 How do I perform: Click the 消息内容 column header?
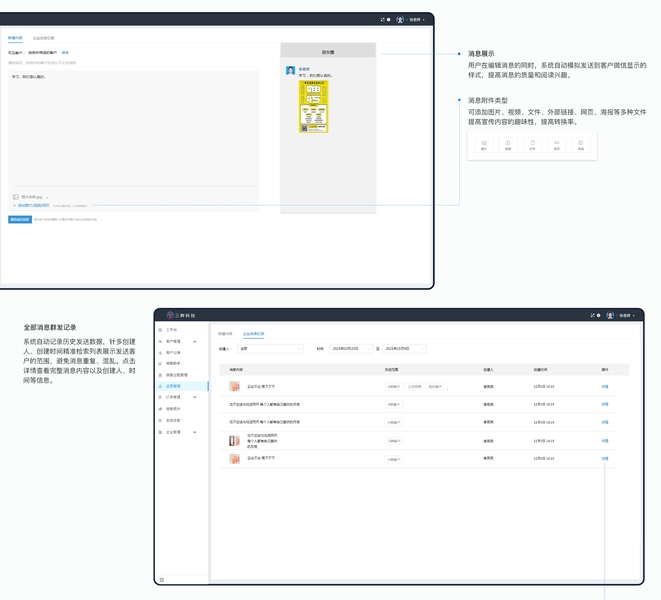[x=236, y=370]
